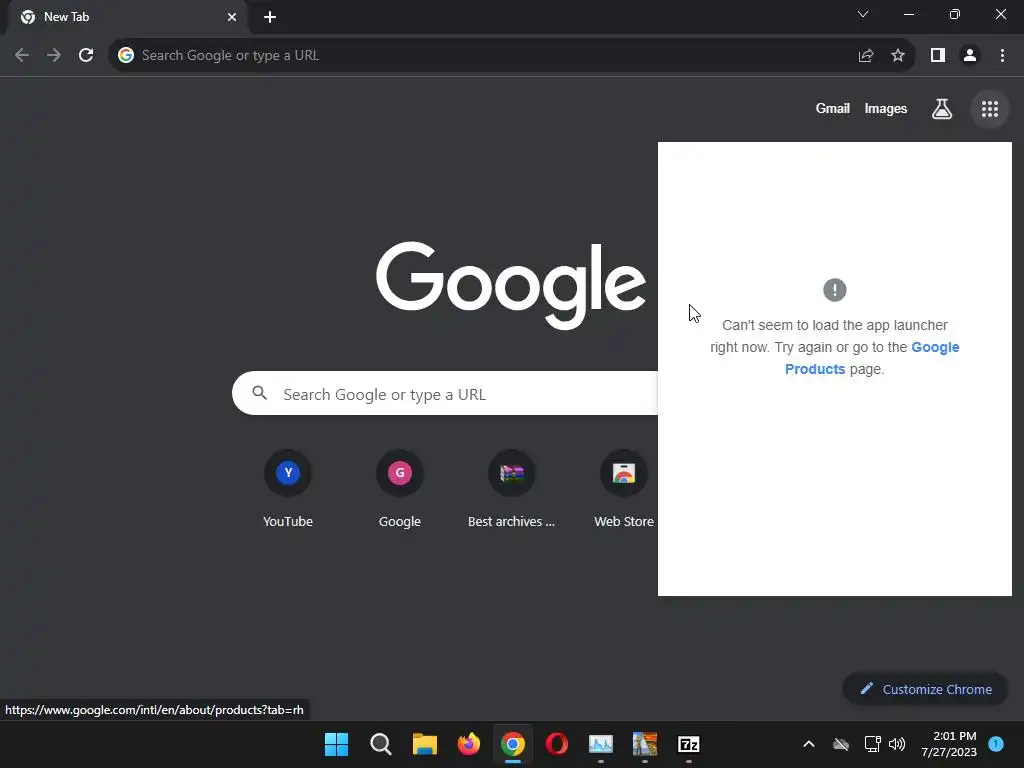
Task: Open the profile avatar icon
Action: tap(970, 56)
